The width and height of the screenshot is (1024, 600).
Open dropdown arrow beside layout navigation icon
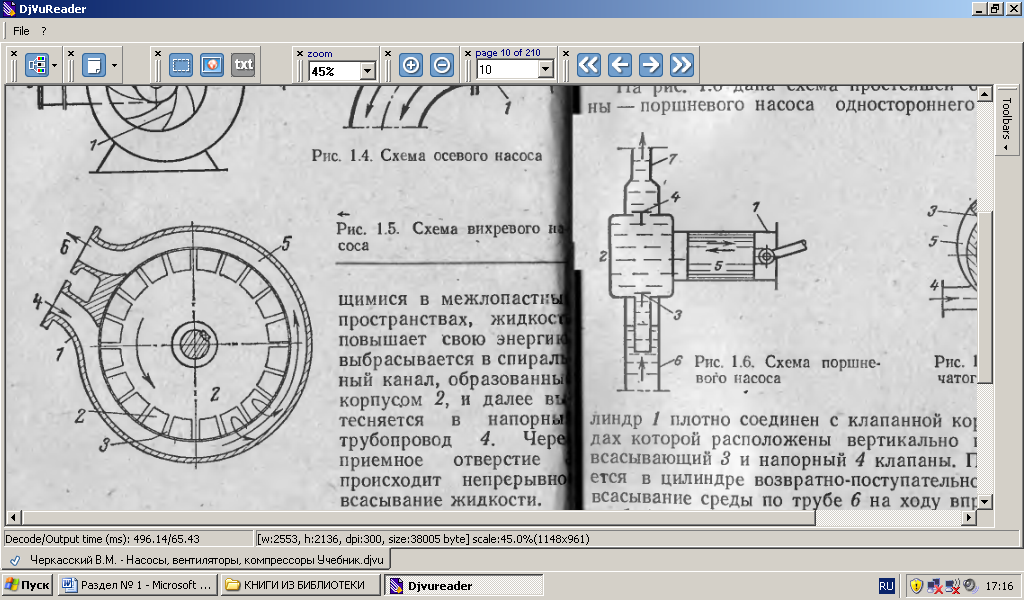click(54, 65)
